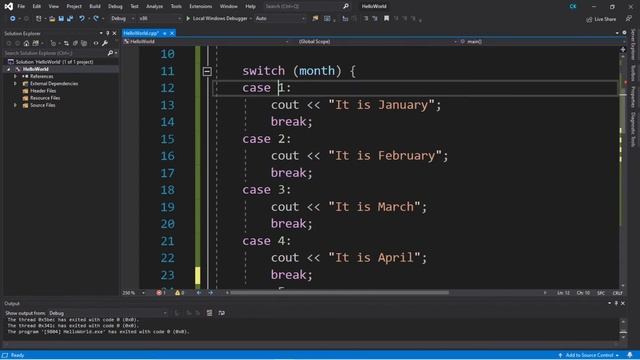Focus the Search Solution Explorer field
Image resolution: width=640 pixels, height=360 pixels.
pos(55,53)
